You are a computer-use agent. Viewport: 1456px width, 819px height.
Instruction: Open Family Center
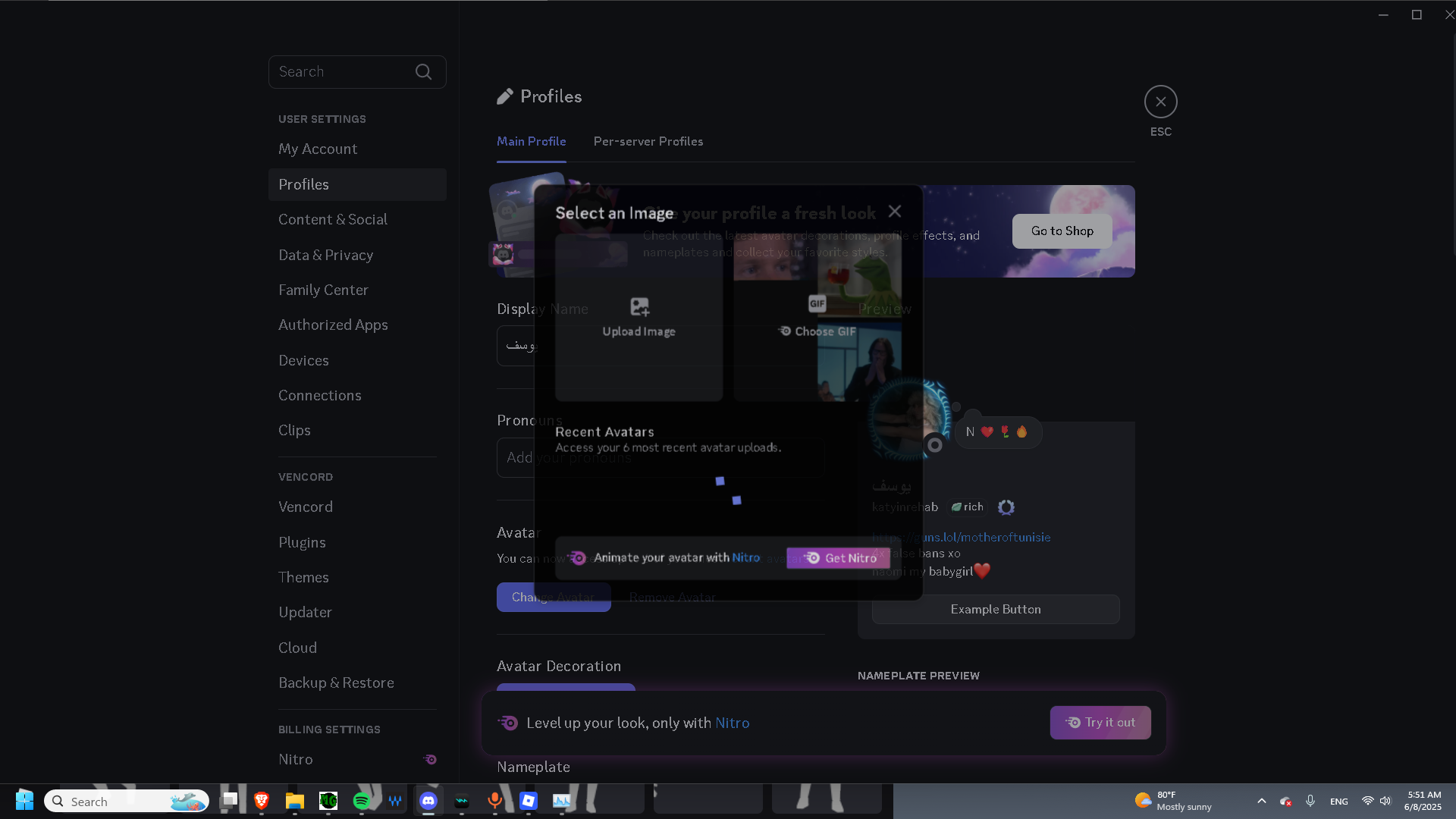pos(357,290)
